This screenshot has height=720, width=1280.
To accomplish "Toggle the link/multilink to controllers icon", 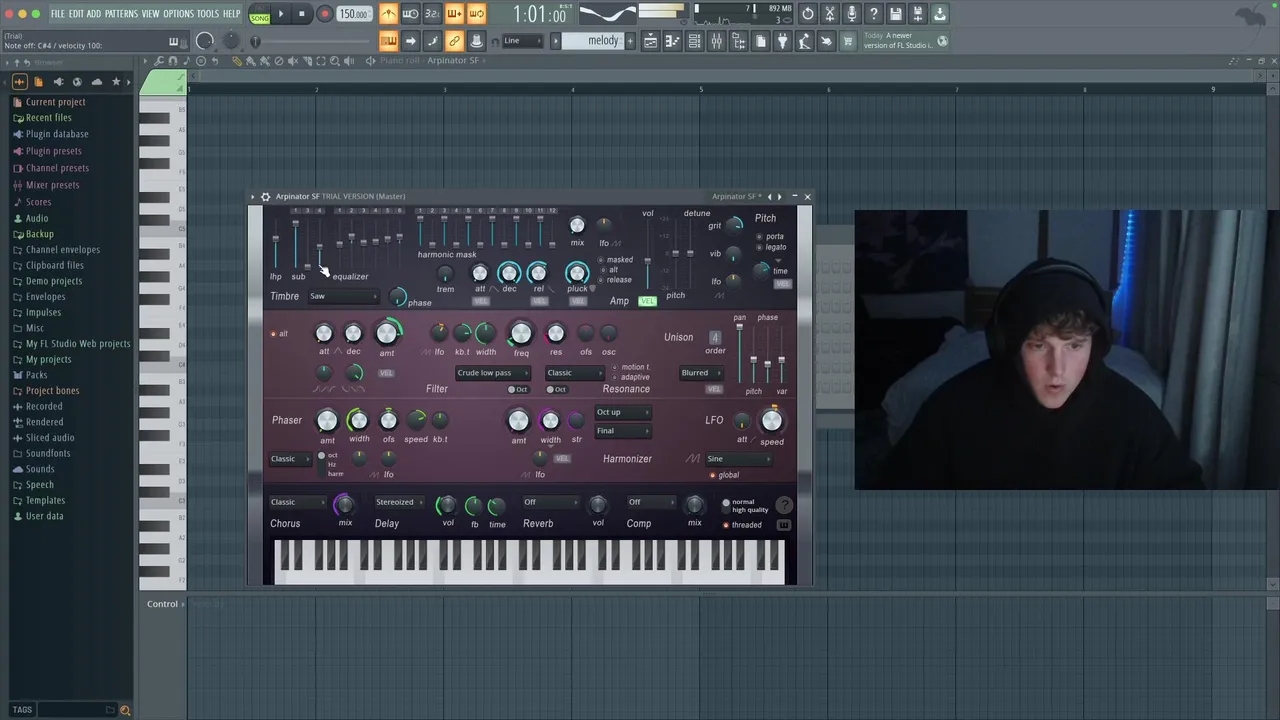I will pos(454,41).
